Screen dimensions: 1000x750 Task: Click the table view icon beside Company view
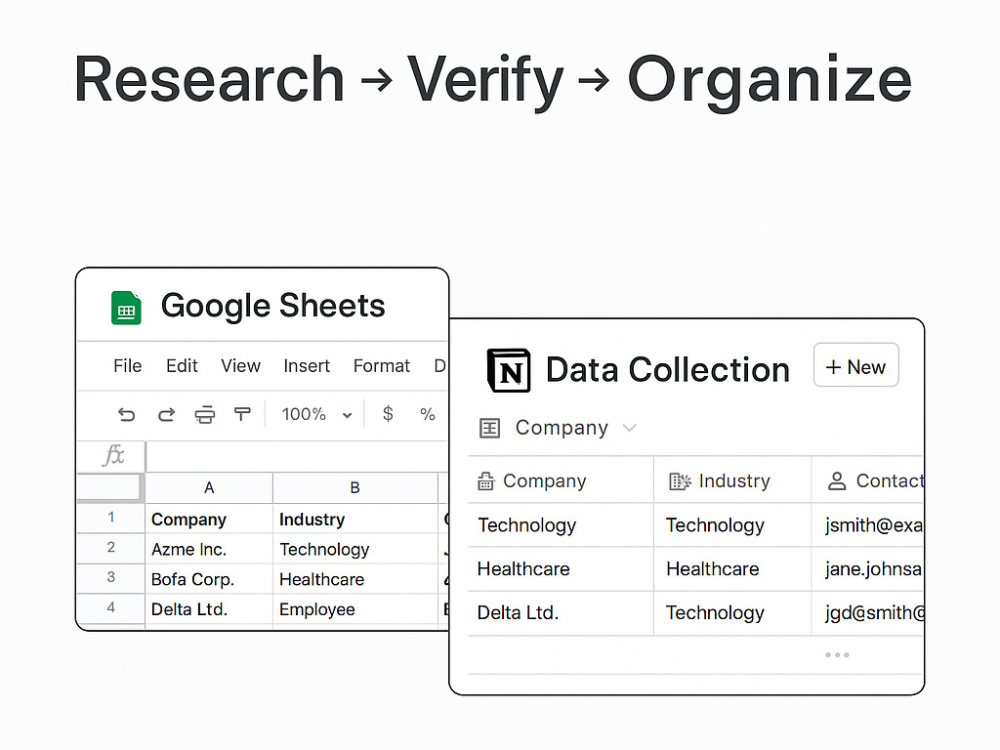(490, 428)
